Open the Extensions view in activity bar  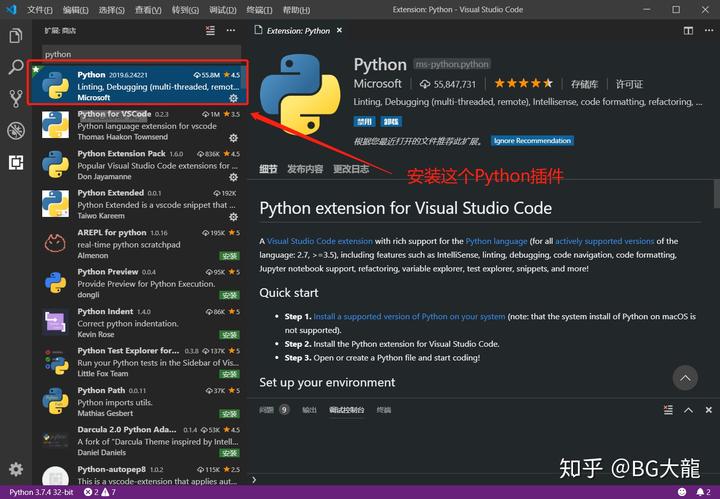(16, 163)
